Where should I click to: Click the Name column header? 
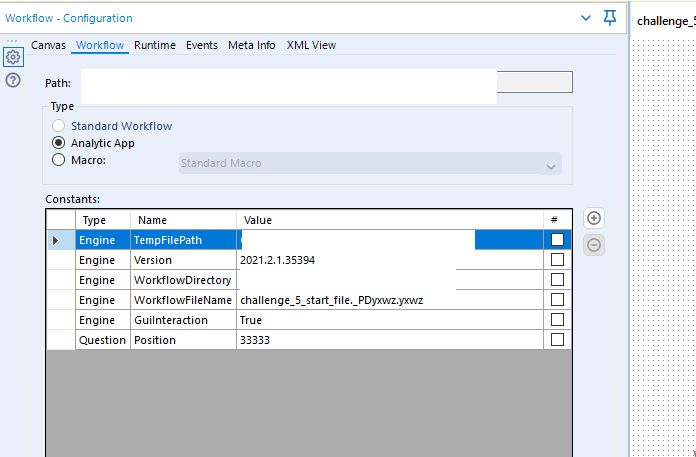[183, 220]
